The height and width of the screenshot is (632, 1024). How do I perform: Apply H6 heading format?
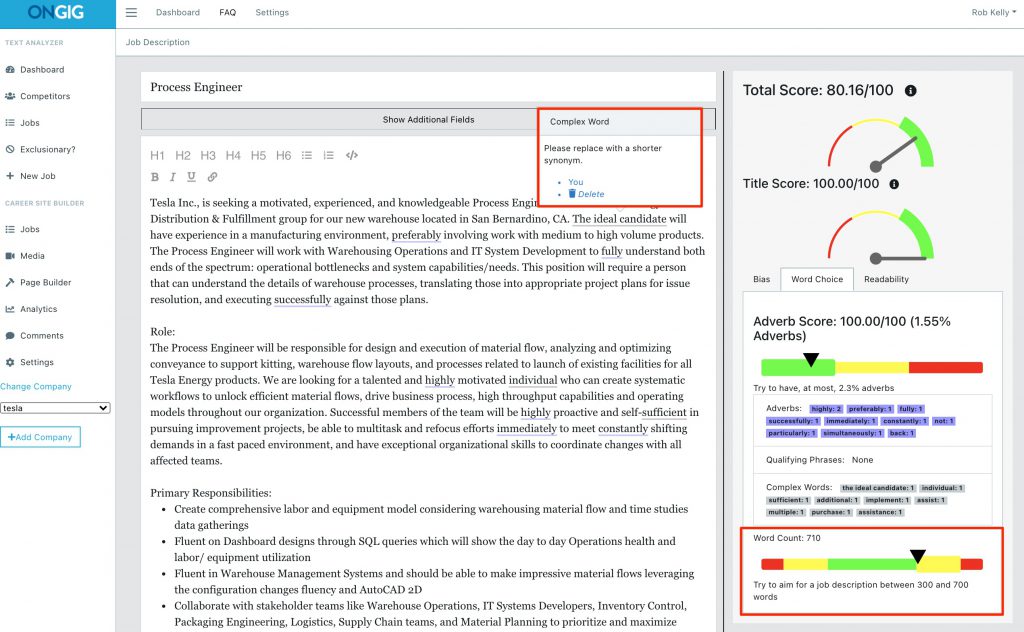(x=283, y=155)
